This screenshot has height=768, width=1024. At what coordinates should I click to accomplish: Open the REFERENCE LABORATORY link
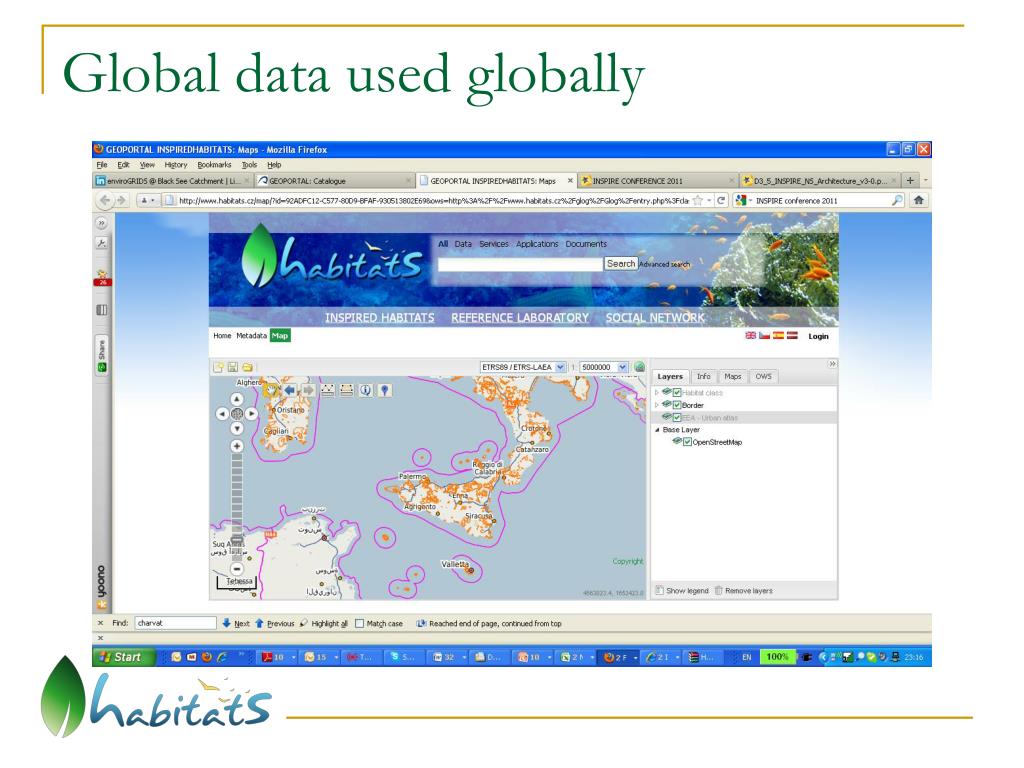tap(520, 317)
